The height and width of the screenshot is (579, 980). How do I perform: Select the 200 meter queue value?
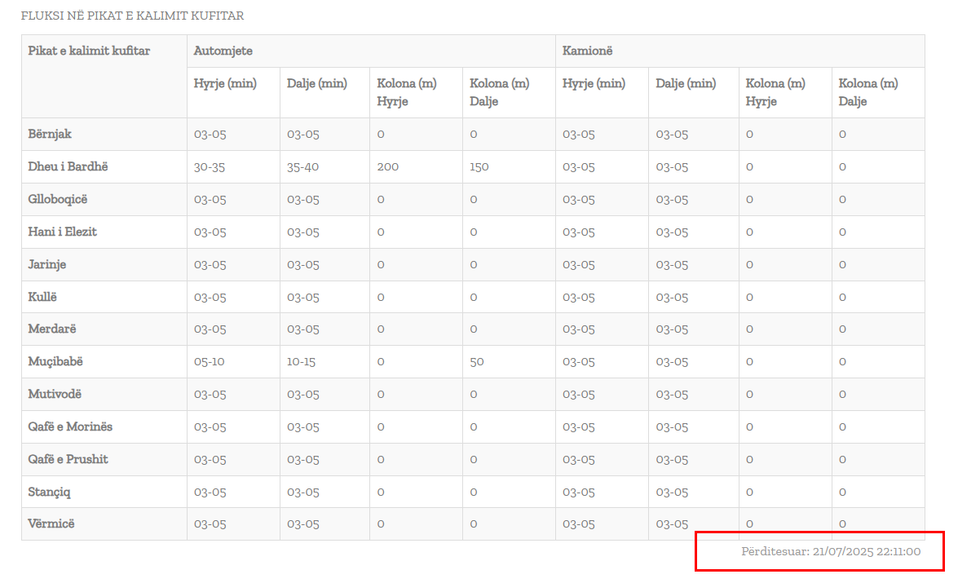tap(387, 167)
